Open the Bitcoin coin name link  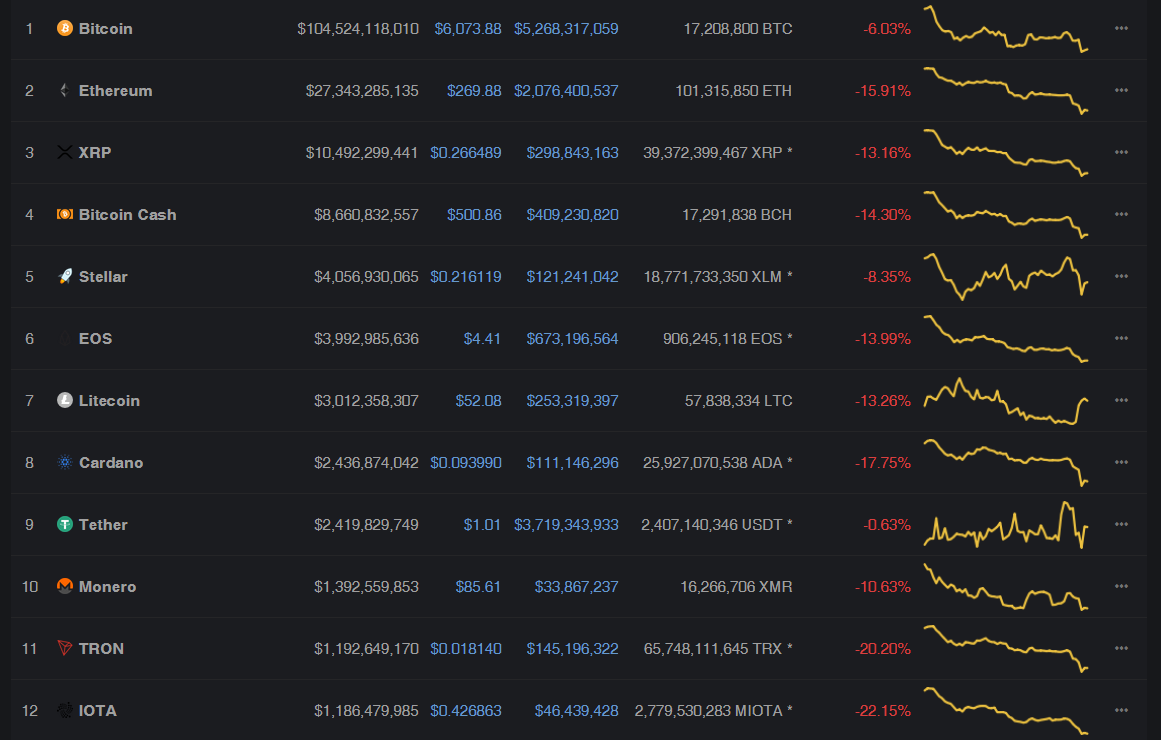click(106, 28)
